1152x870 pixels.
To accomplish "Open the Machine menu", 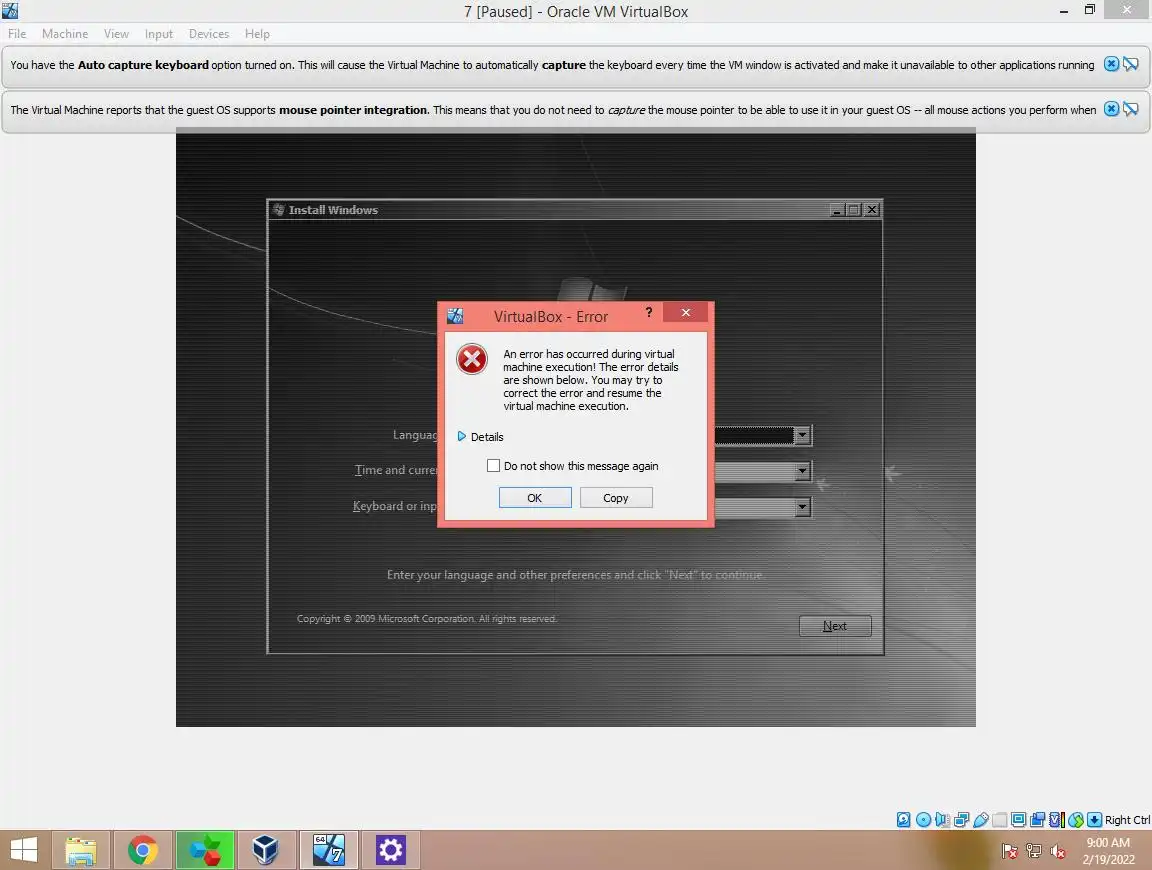I will [x=65, y=34].
